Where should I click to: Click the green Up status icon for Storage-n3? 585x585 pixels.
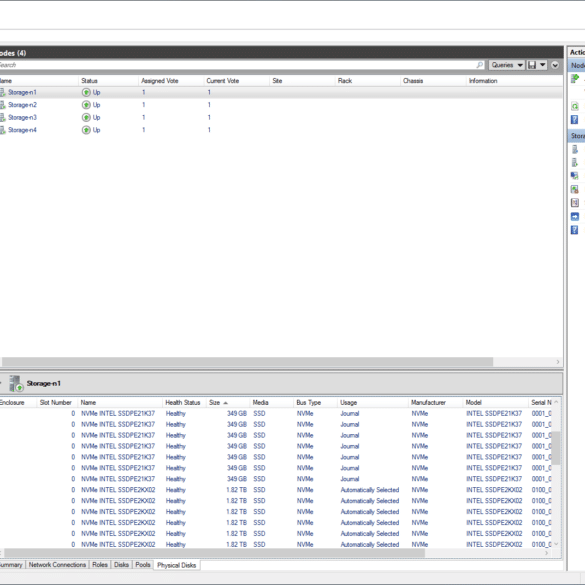point(86,118)
